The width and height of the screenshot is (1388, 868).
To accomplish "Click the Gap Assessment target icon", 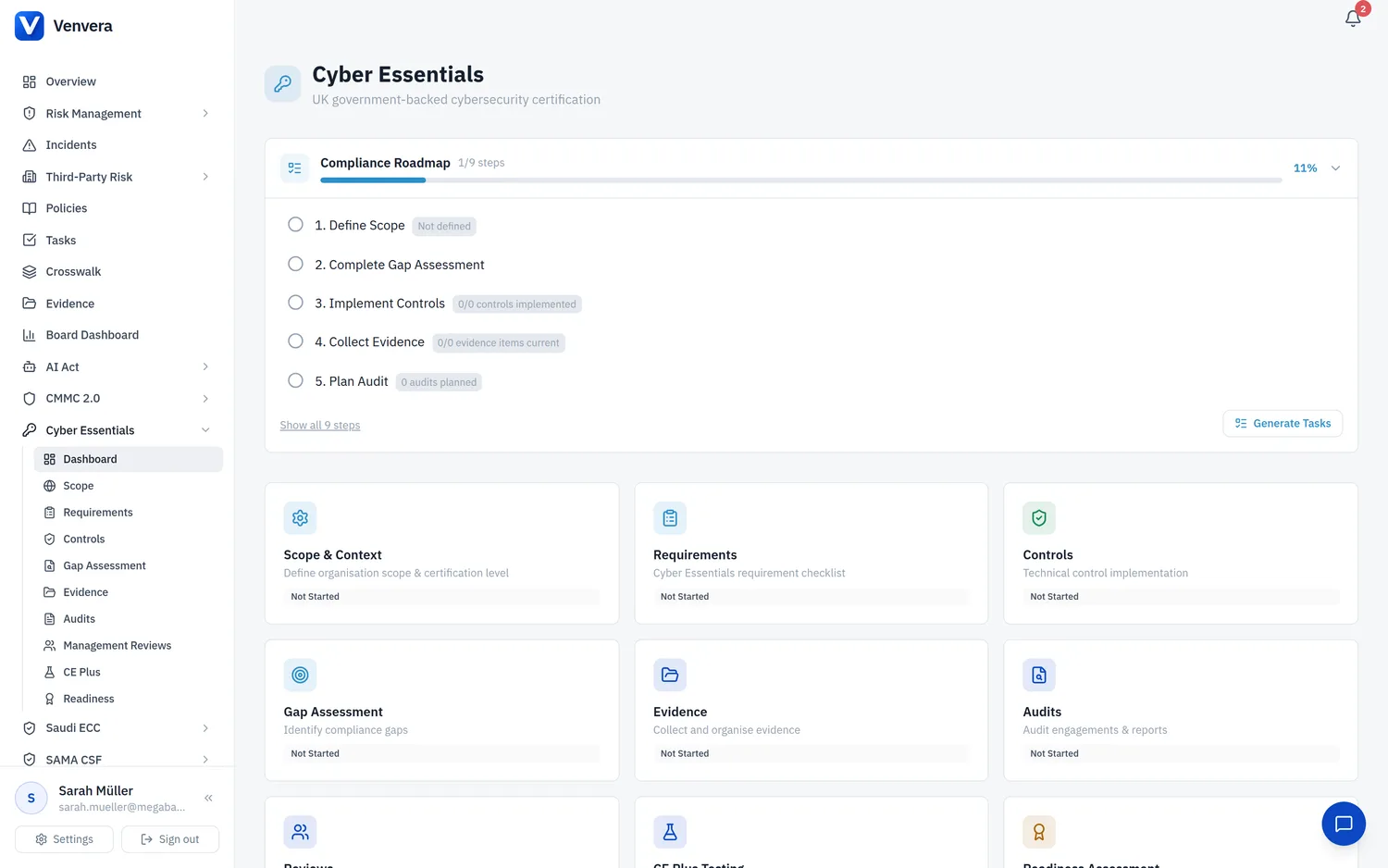I will pyautogui.click(x=300, y=675).
